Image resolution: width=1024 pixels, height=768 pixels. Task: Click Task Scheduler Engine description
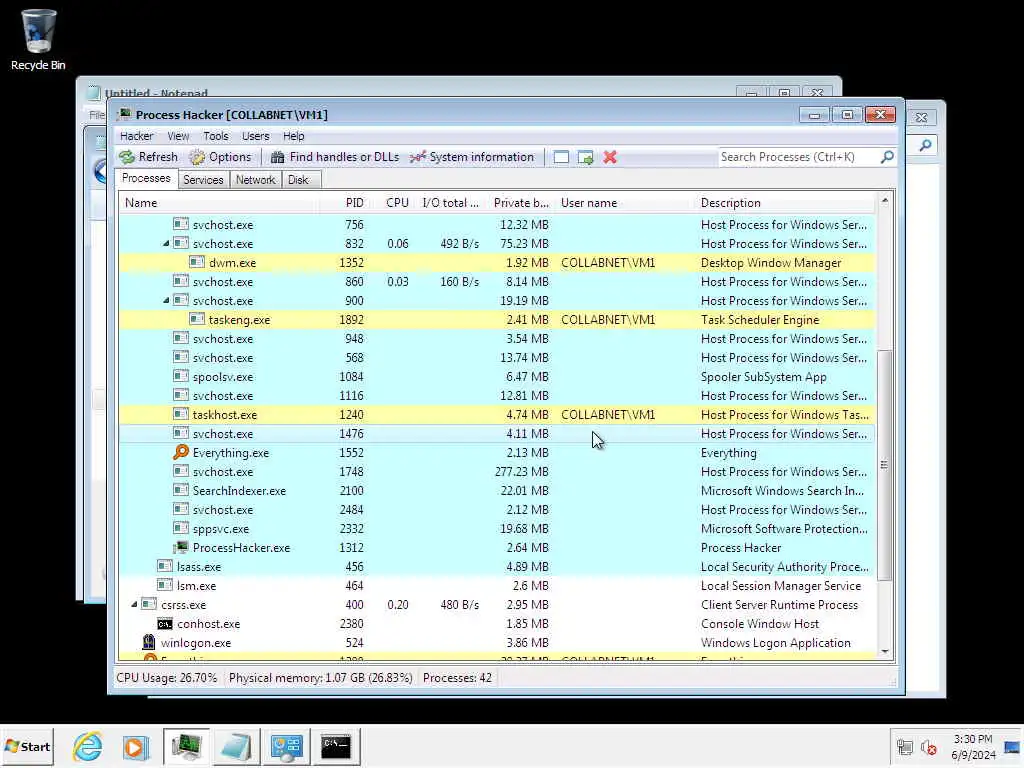click(760, 319)
